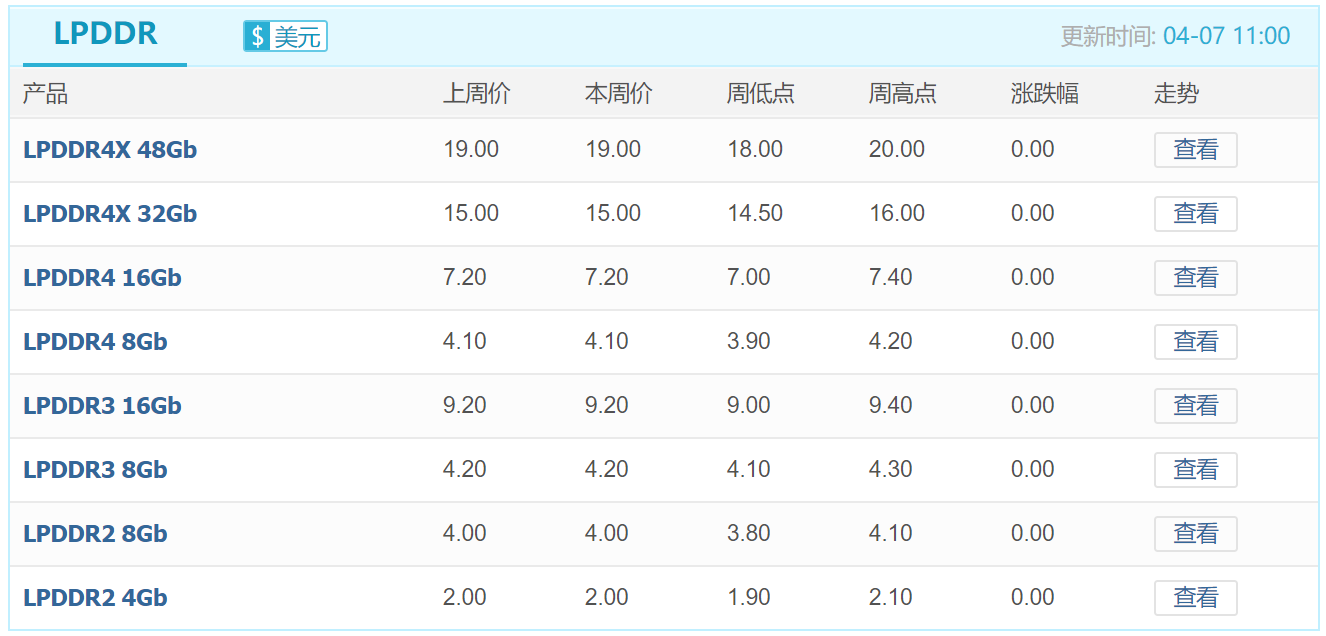Open the LPDDR3 16Gb product link

click(x=102, y=406)
